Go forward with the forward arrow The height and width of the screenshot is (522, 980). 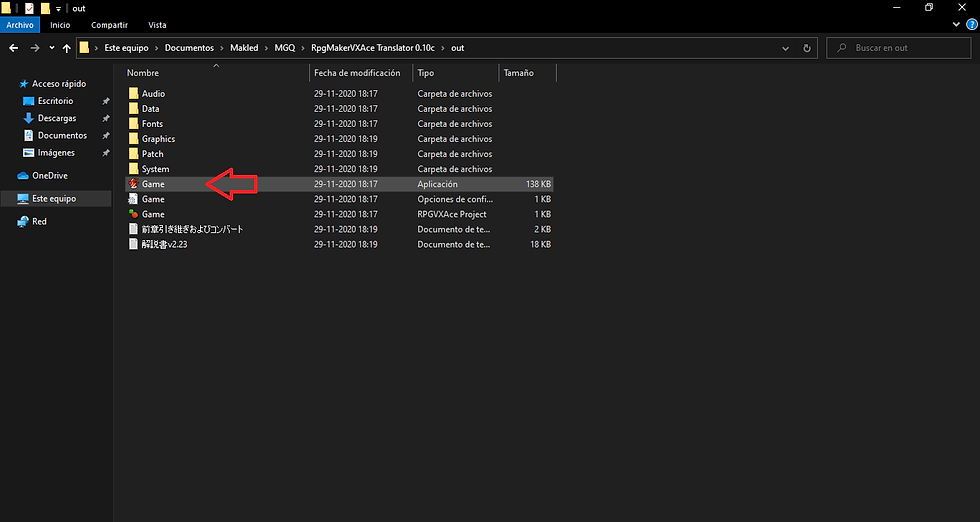click(35, 48)
